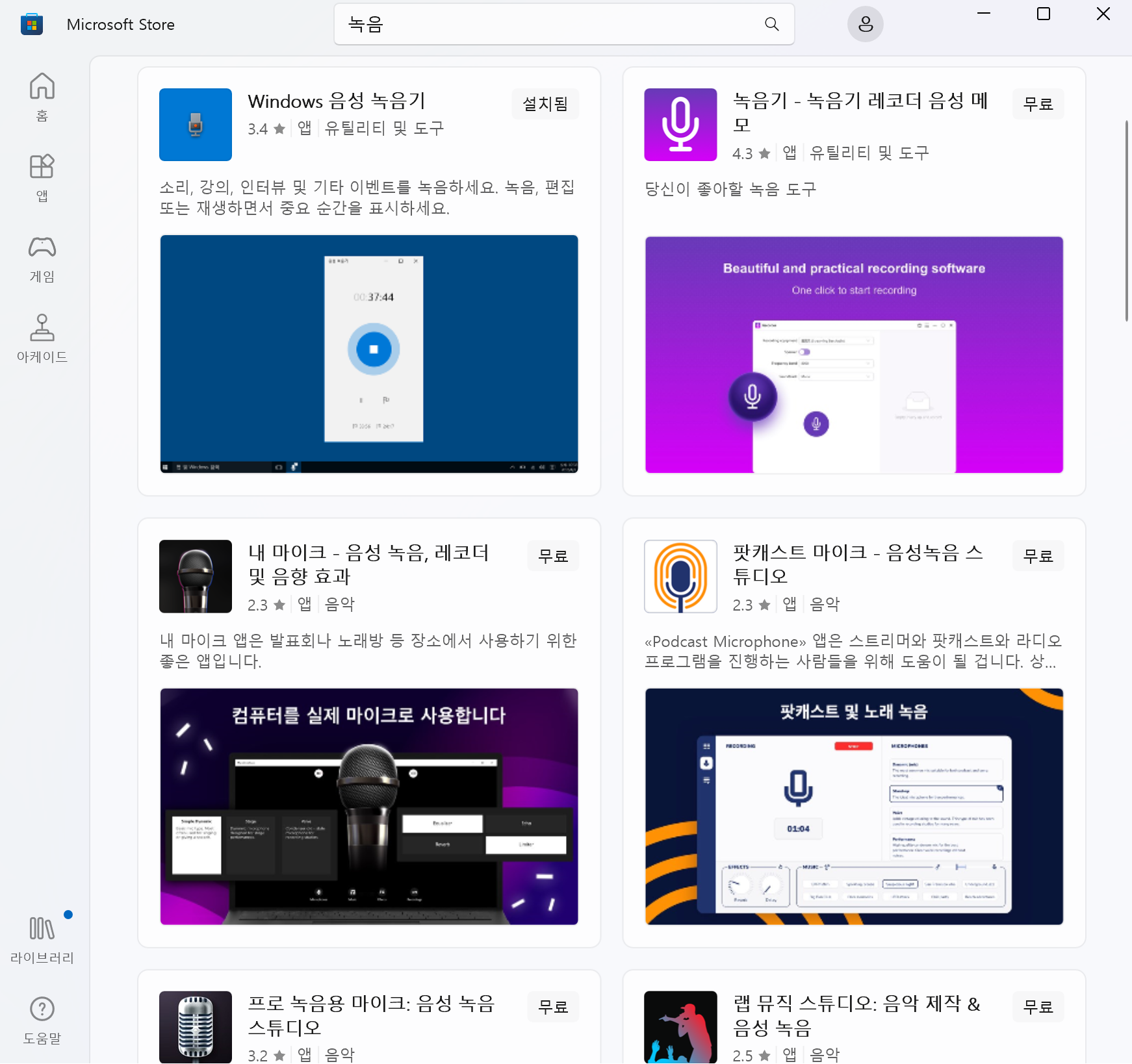Viewport: 1132px width, 1064px height.
Task: Open the user account profile icon
Action: click(865, 25)
